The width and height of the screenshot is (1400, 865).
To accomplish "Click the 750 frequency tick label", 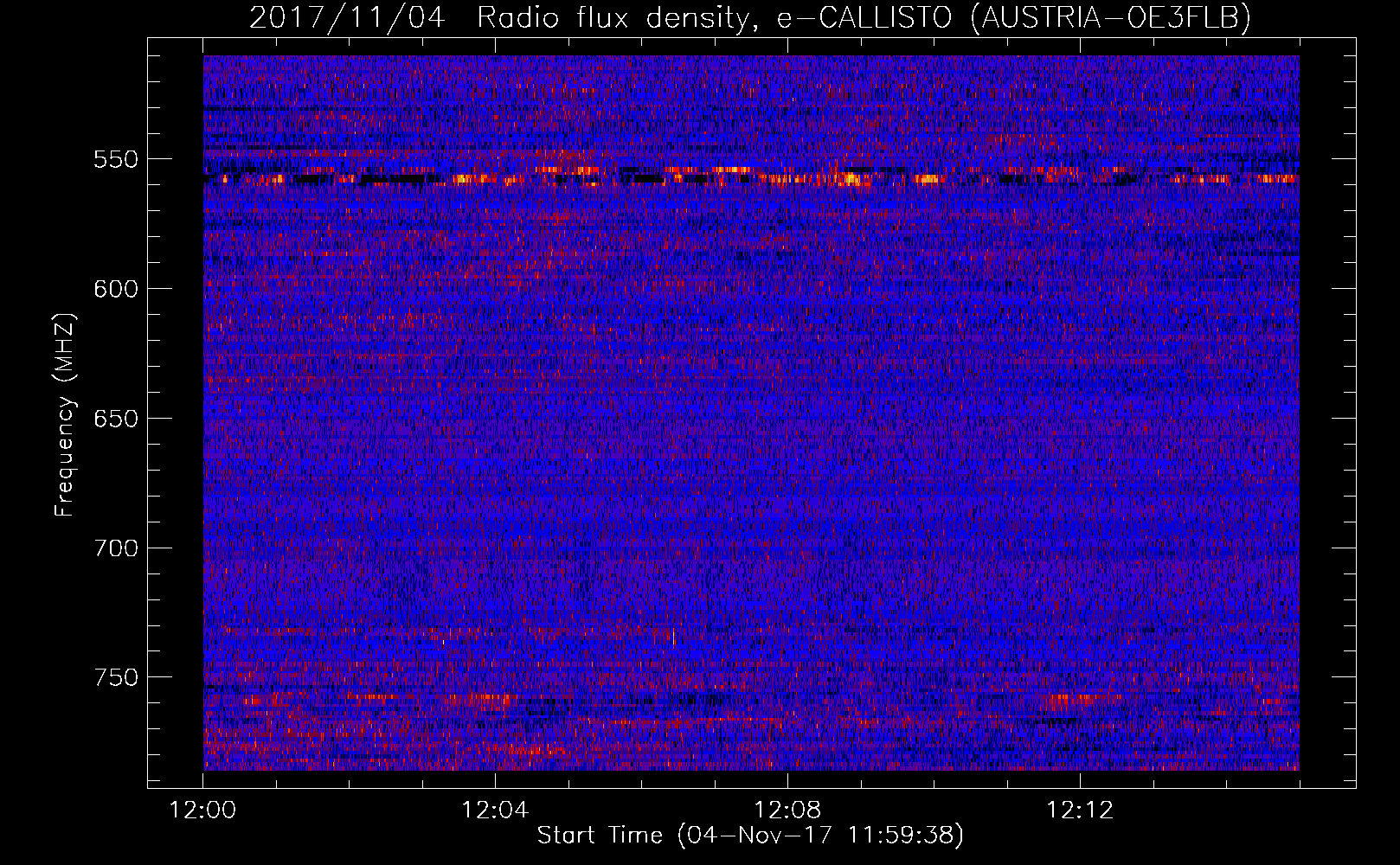I will tap(116, 677).
